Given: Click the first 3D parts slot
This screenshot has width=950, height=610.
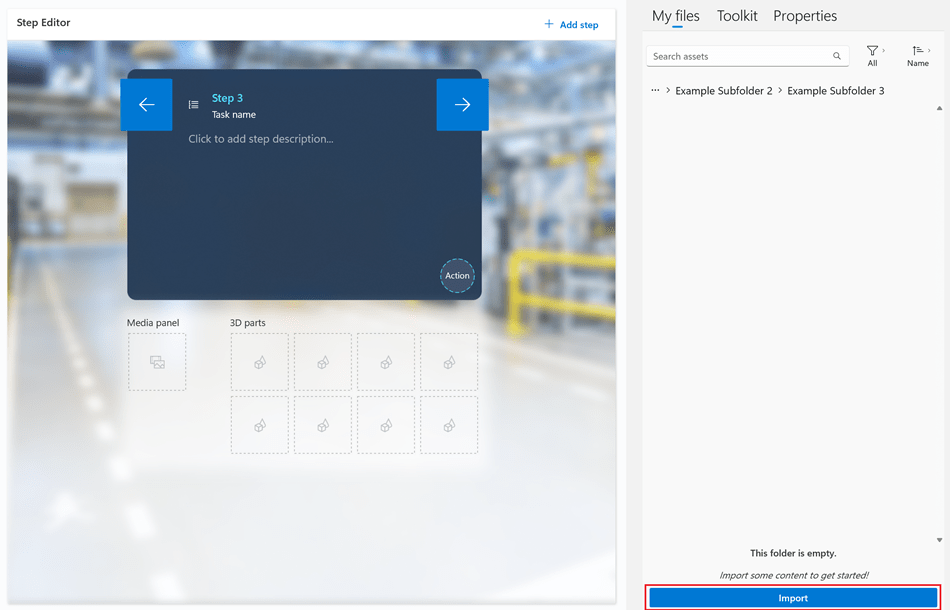Looking at the screenshot, I should [260, 362].
